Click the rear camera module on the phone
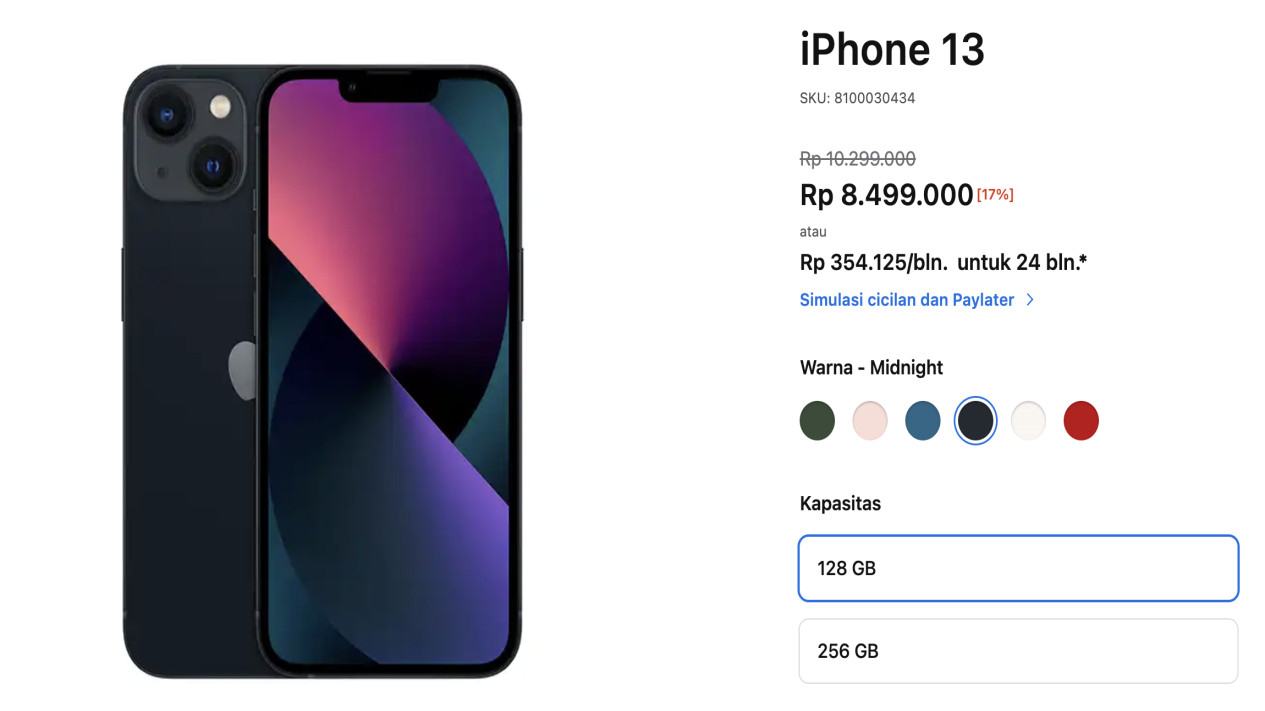The image size is (1265, 711). [190, 138]
